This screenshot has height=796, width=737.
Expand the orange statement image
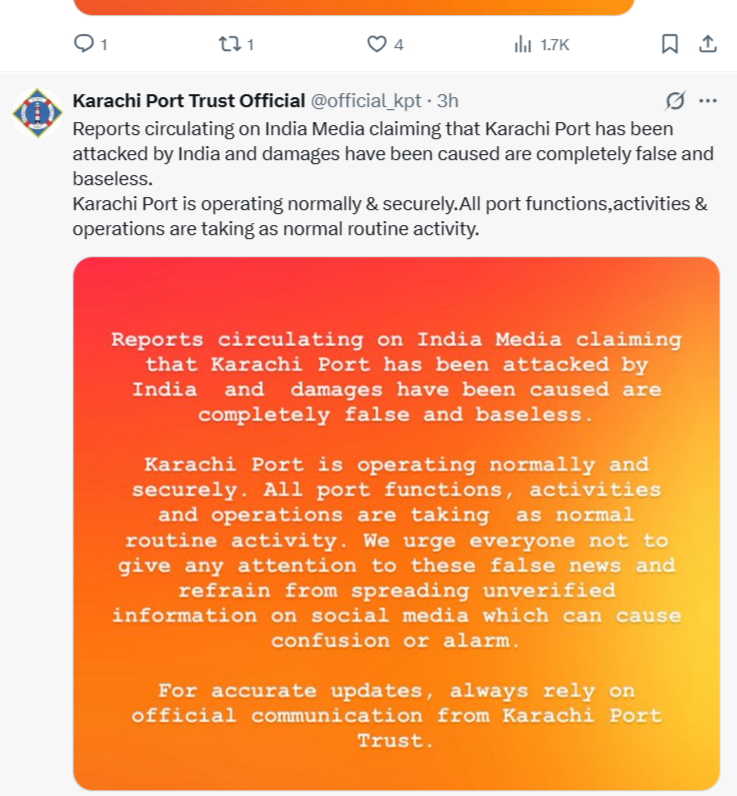click(396, 523)
